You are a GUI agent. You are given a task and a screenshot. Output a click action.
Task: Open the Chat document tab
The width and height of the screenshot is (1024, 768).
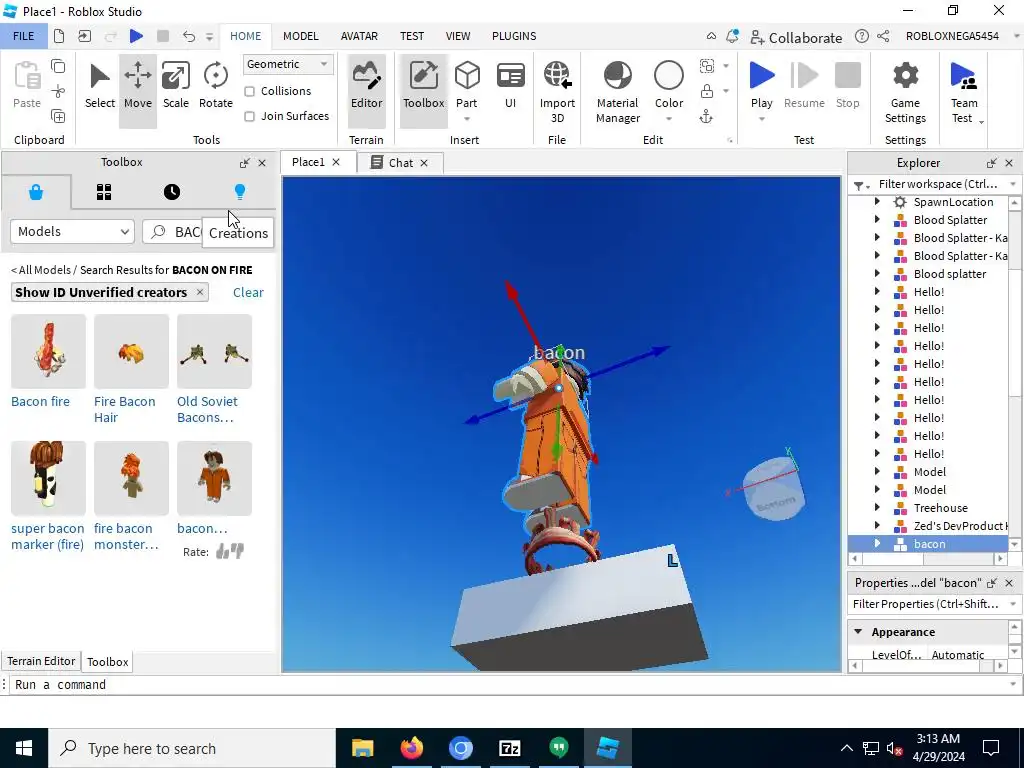[400, 163]
